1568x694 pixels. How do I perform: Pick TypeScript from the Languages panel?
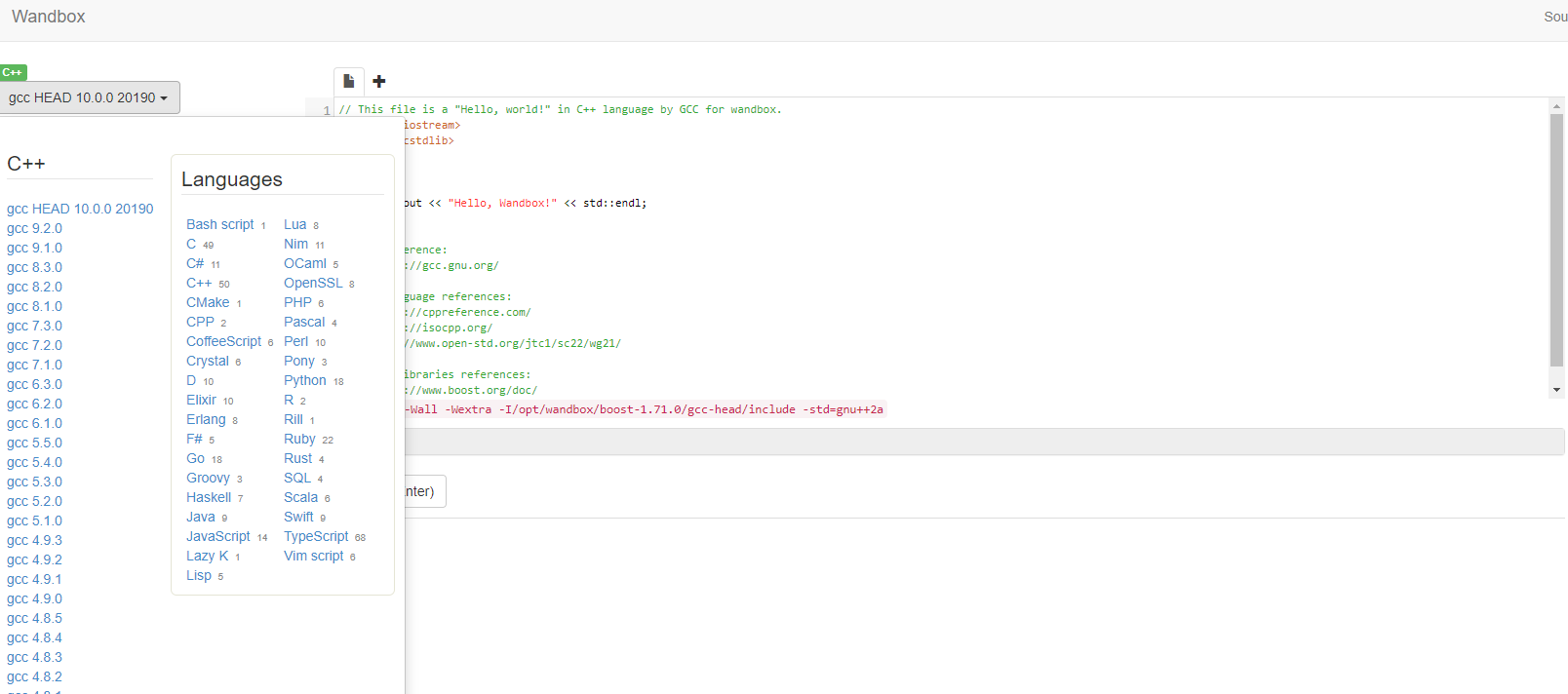click(316, 536)
